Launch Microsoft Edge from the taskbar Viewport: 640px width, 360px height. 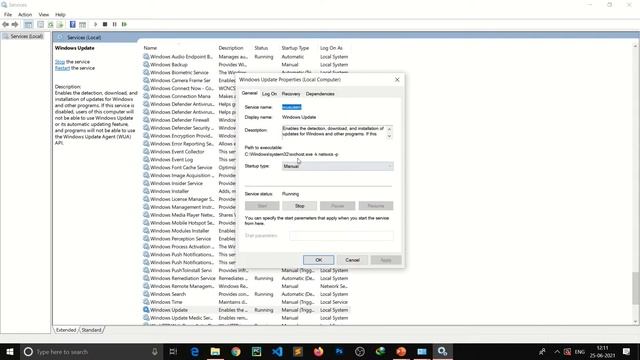[x=195, y=351]
